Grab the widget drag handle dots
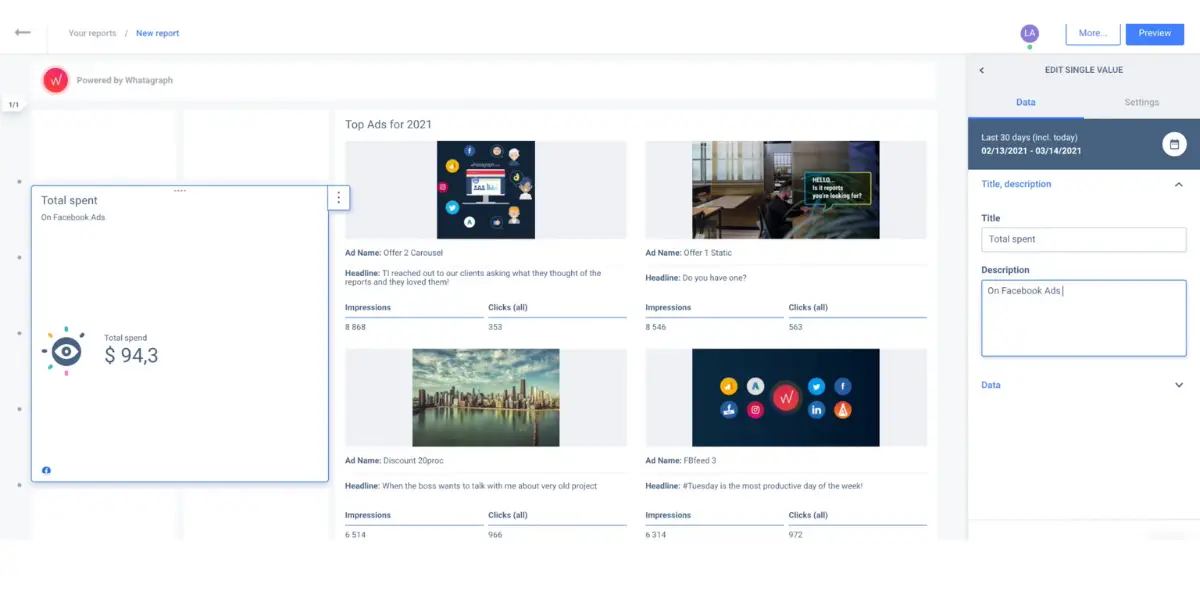Screen dimensions: 1200x600 (180, 190)
